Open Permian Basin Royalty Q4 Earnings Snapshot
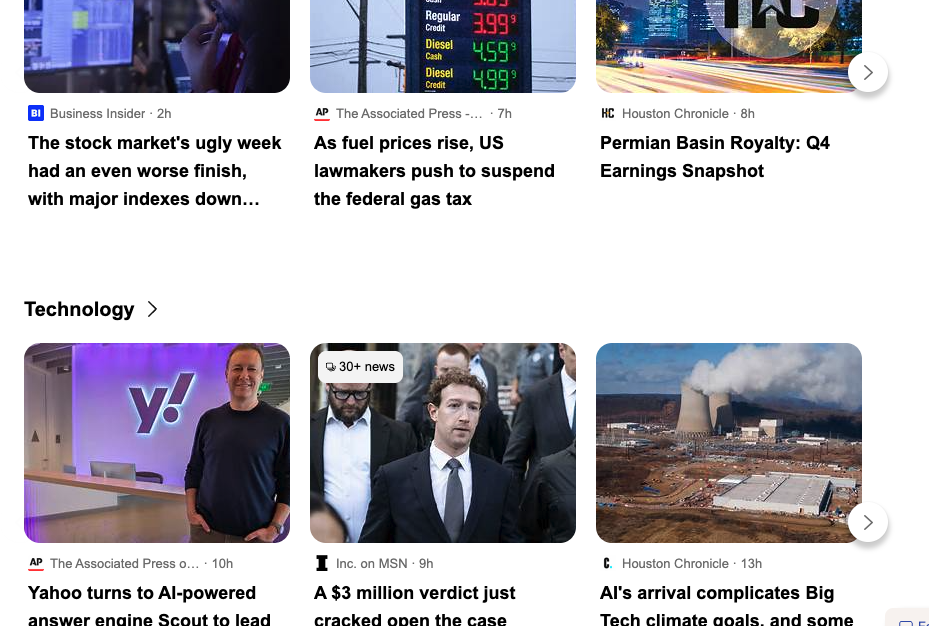The width and height of the screenshot is (929, 626). point(715,157)
